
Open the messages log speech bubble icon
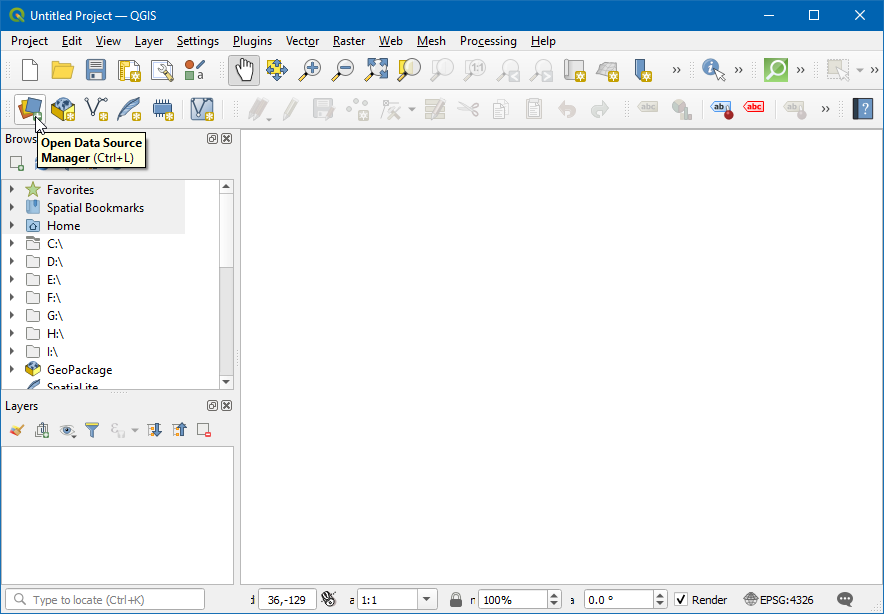click(x=845, y=600)
